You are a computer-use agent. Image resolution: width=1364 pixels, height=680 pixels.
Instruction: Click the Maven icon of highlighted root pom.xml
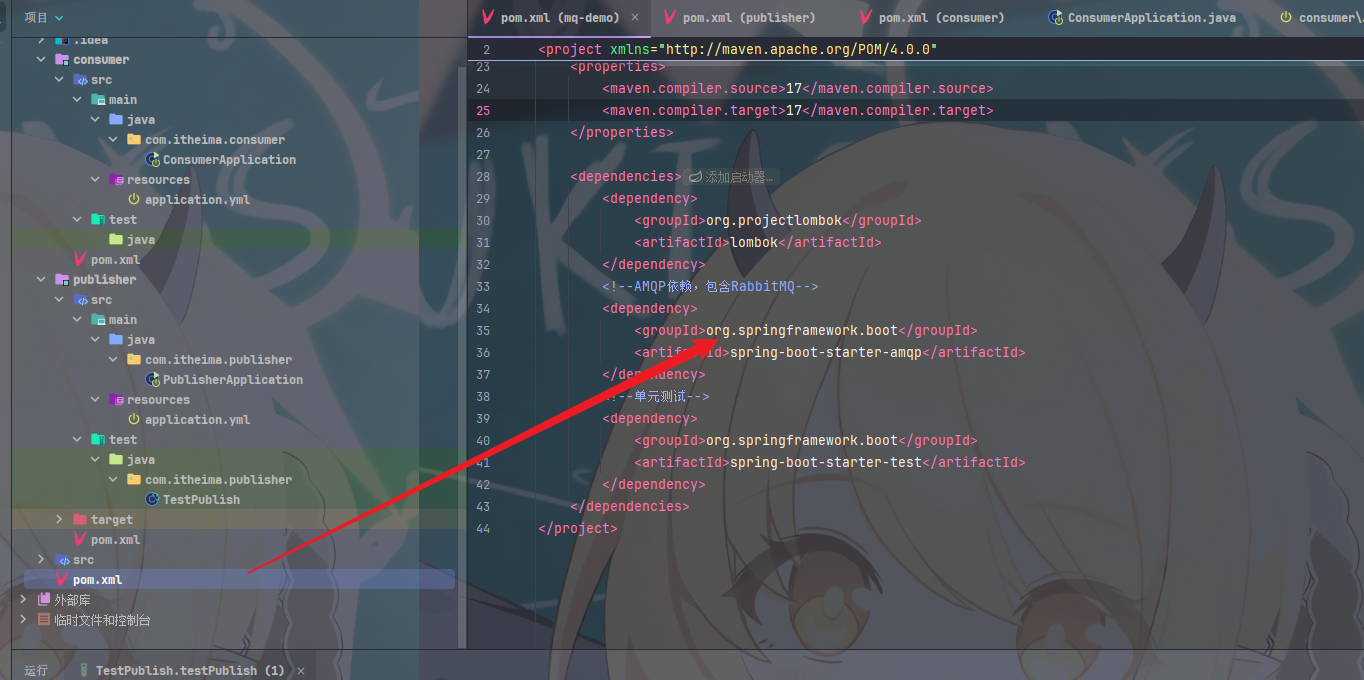point(62,580)
